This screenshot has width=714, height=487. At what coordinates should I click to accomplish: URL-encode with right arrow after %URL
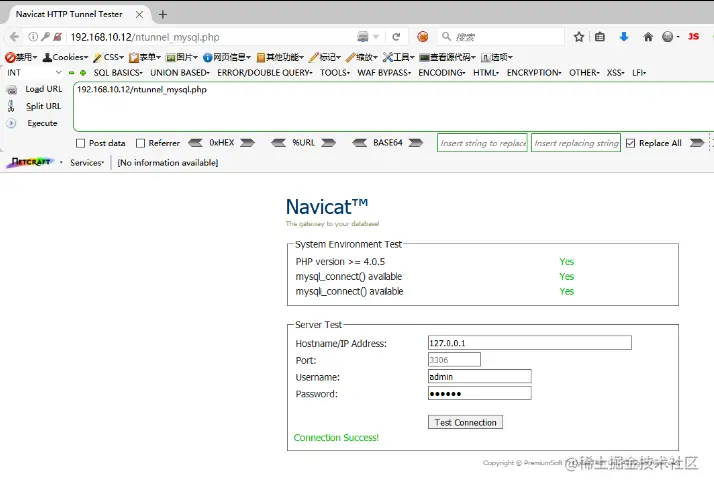coord(328,143)
